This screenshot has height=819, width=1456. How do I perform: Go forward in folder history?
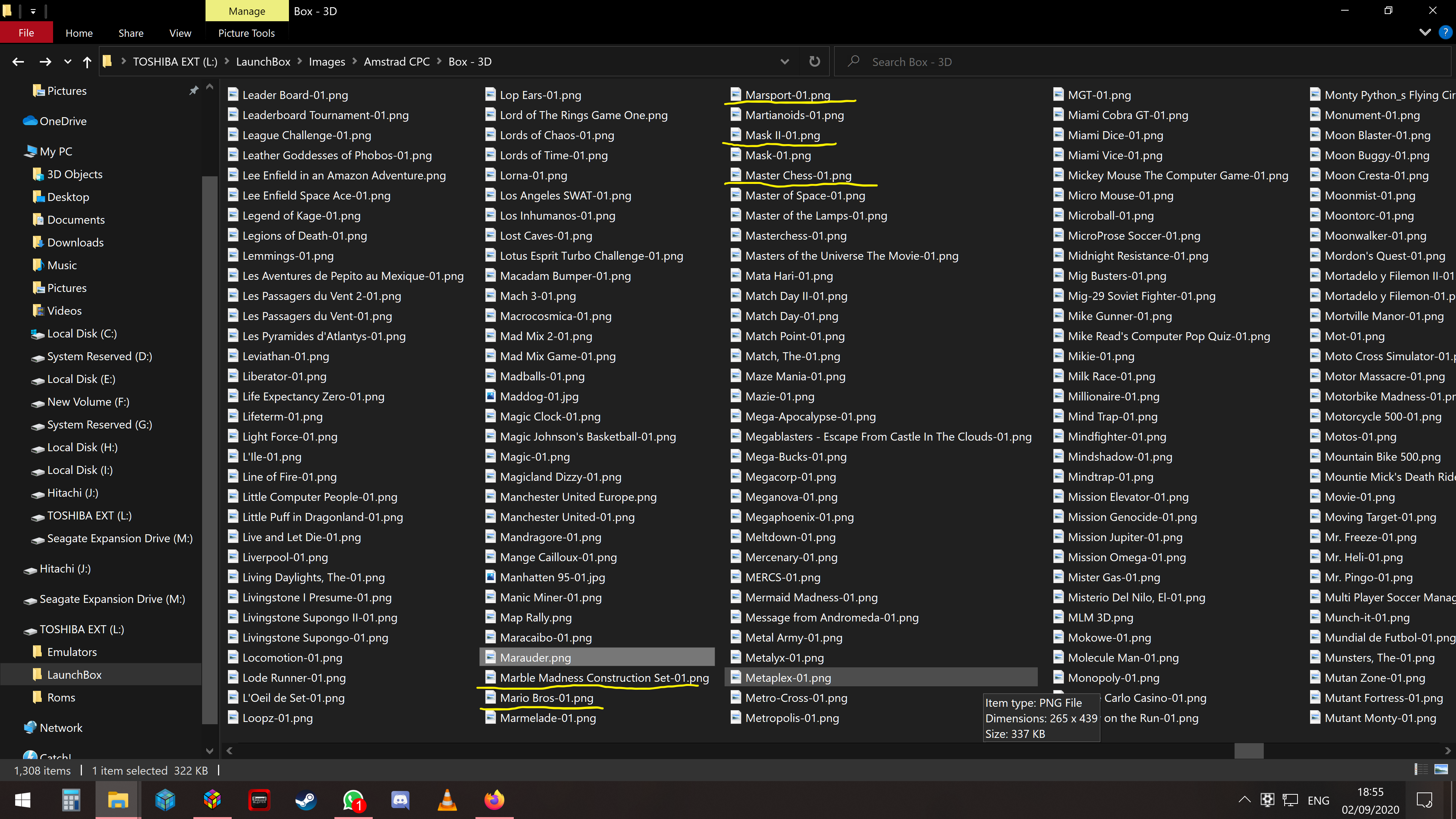coord(45,61)
